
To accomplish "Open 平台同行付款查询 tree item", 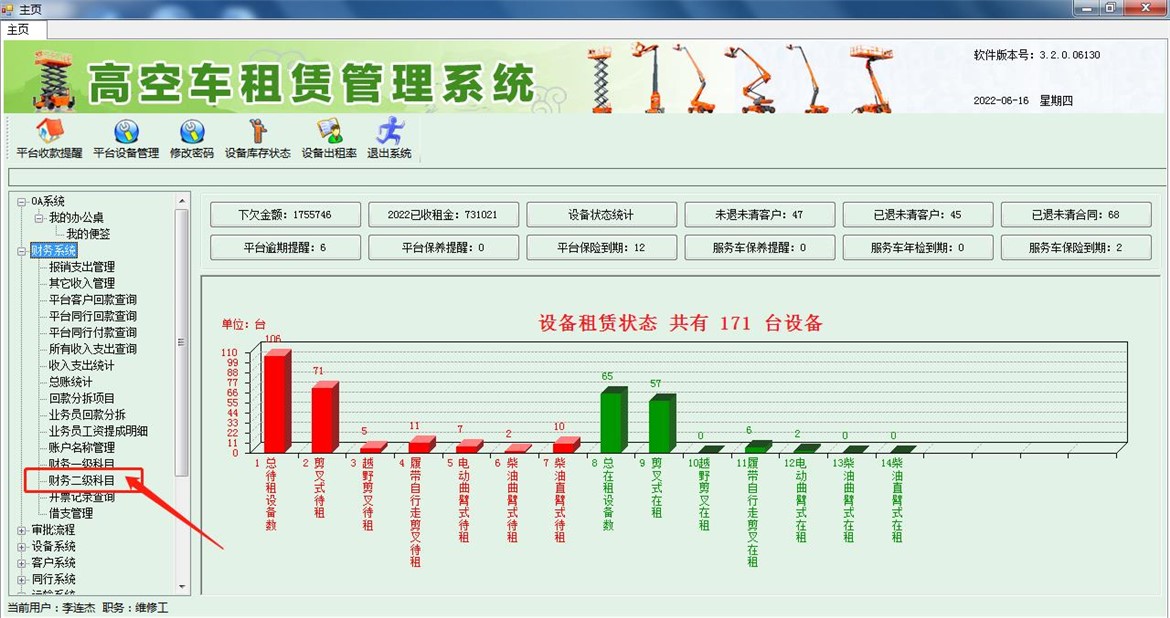I will click(93, 333).
